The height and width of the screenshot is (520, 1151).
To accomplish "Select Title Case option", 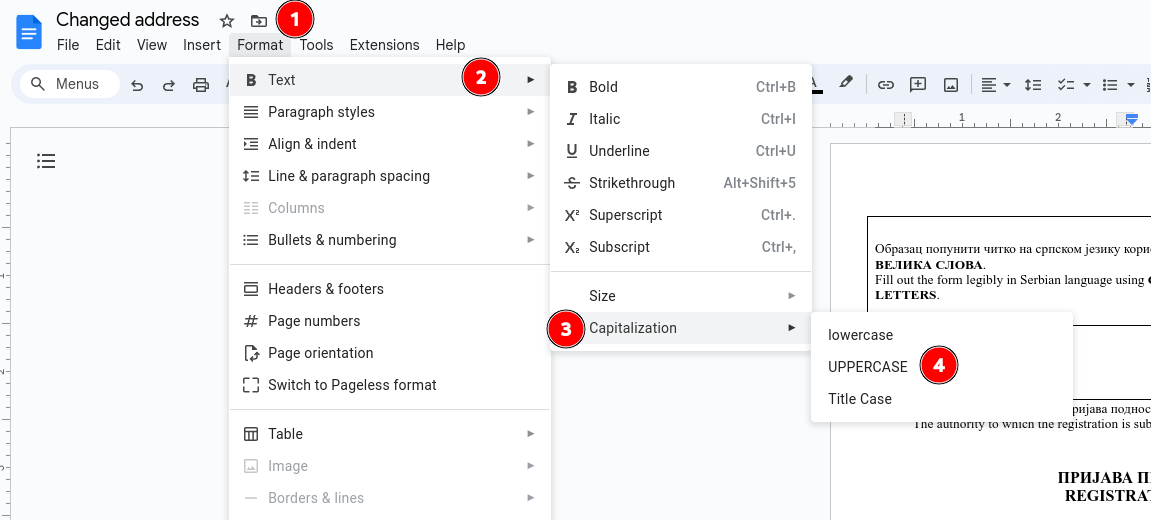I will point(859,399).
